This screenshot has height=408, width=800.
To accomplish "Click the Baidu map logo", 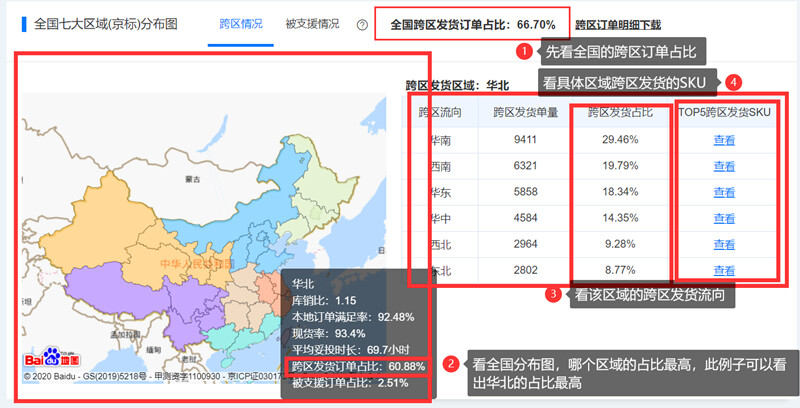I will click(x=49, y=359).
